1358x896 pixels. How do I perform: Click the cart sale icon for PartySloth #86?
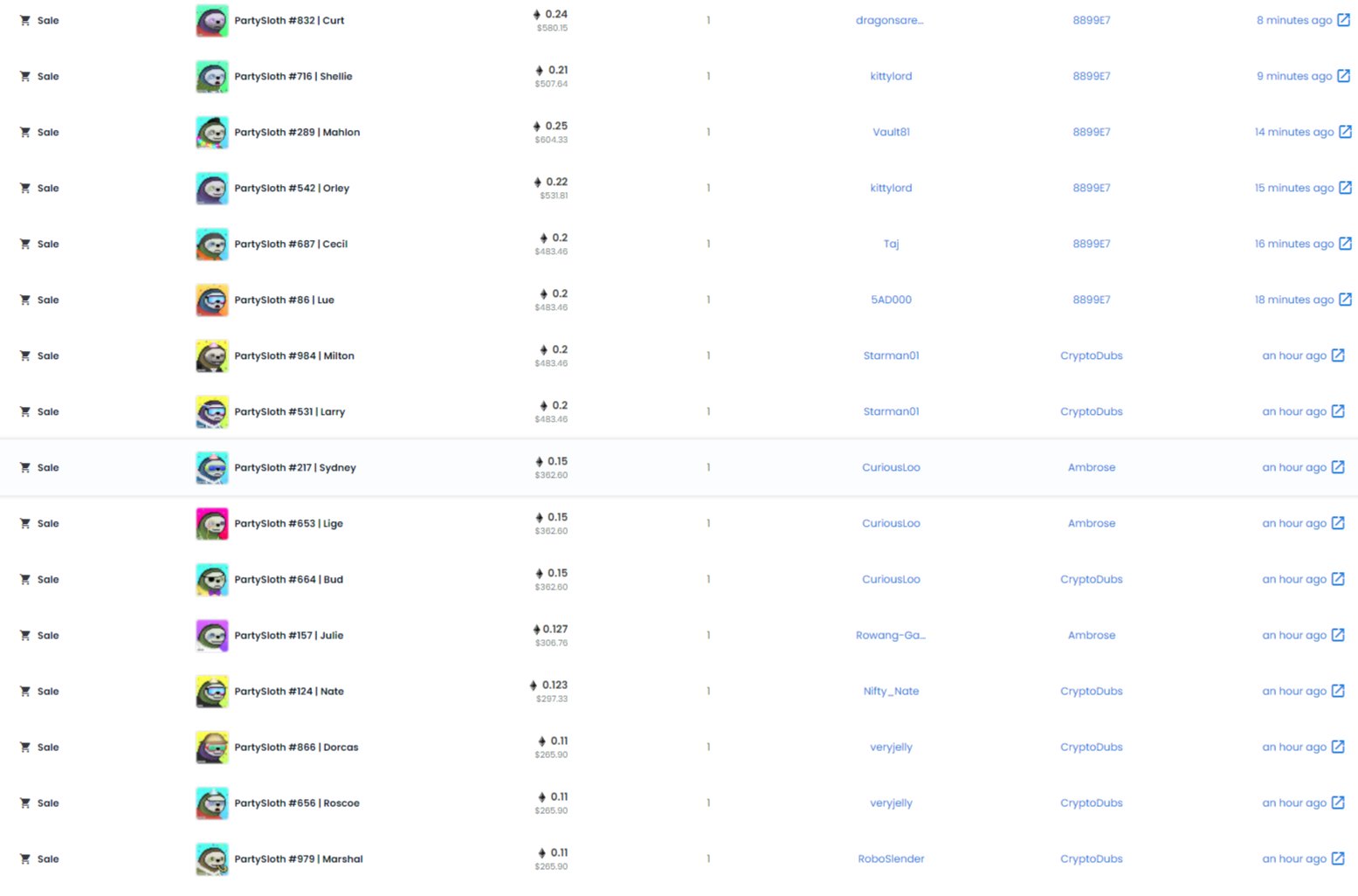pyautogui.click(x=25, y=300)
